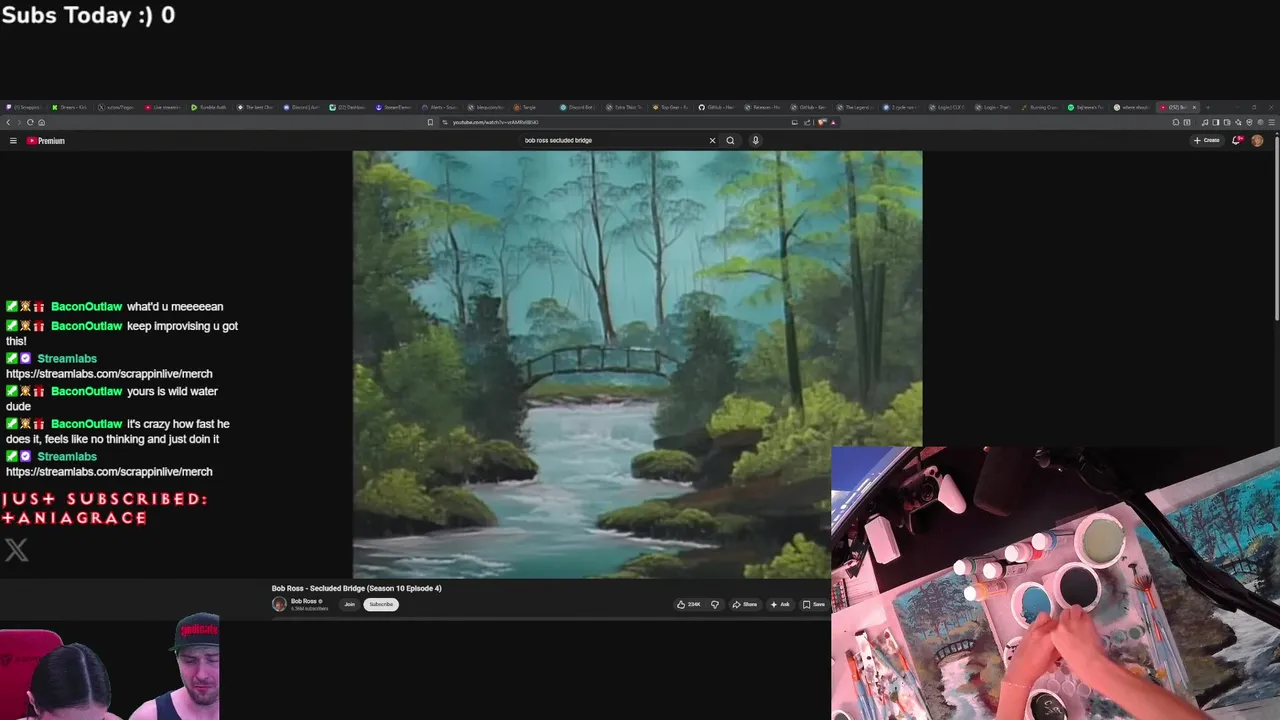Open the Bob Ross channel avatar

279,604
